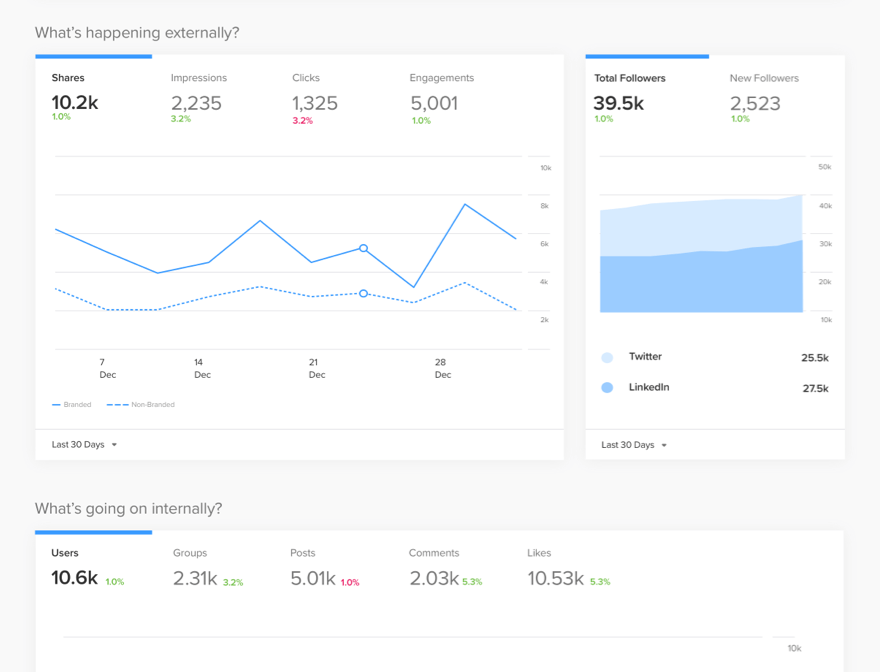
Task: Switch to New Followers tab
Action: pos(764,95)
